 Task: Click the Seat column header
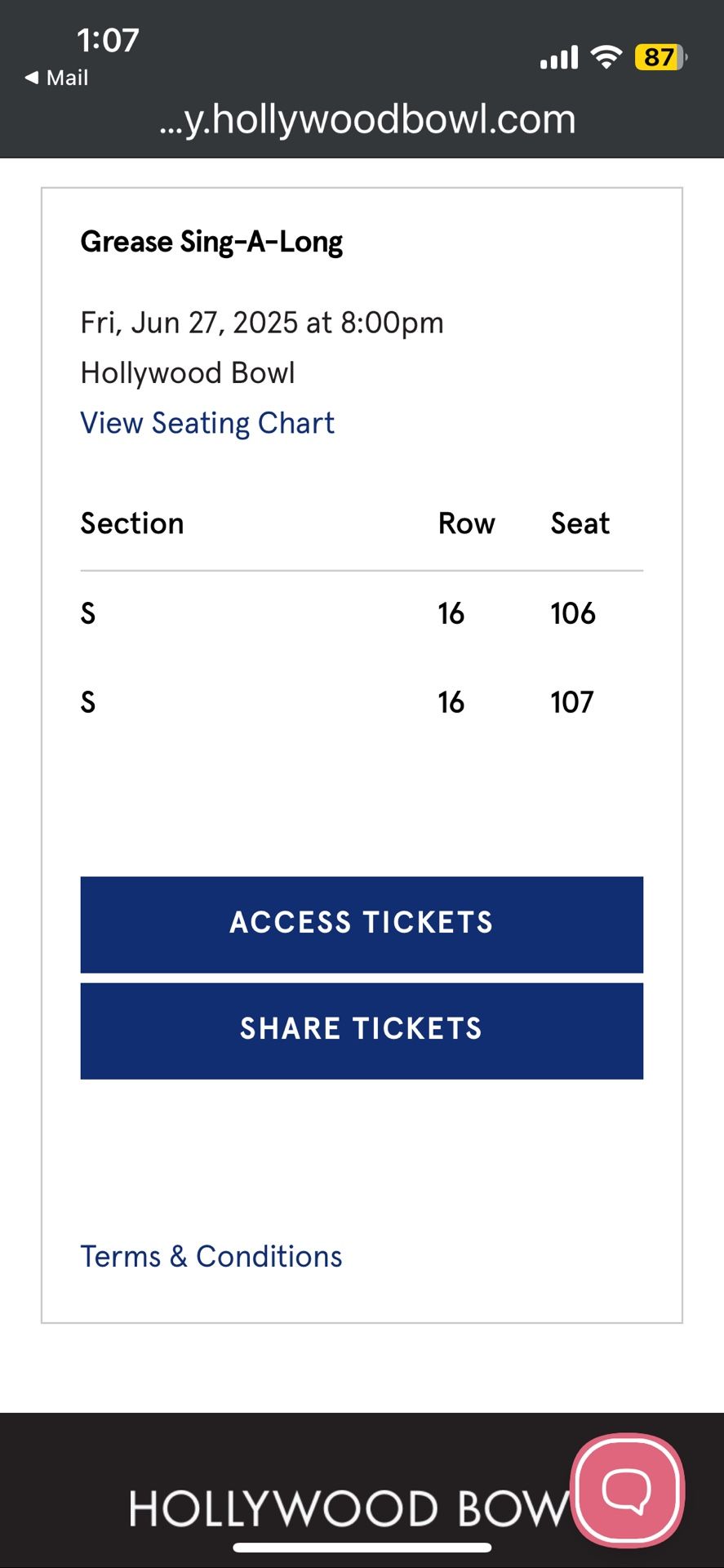pos(580,523)
